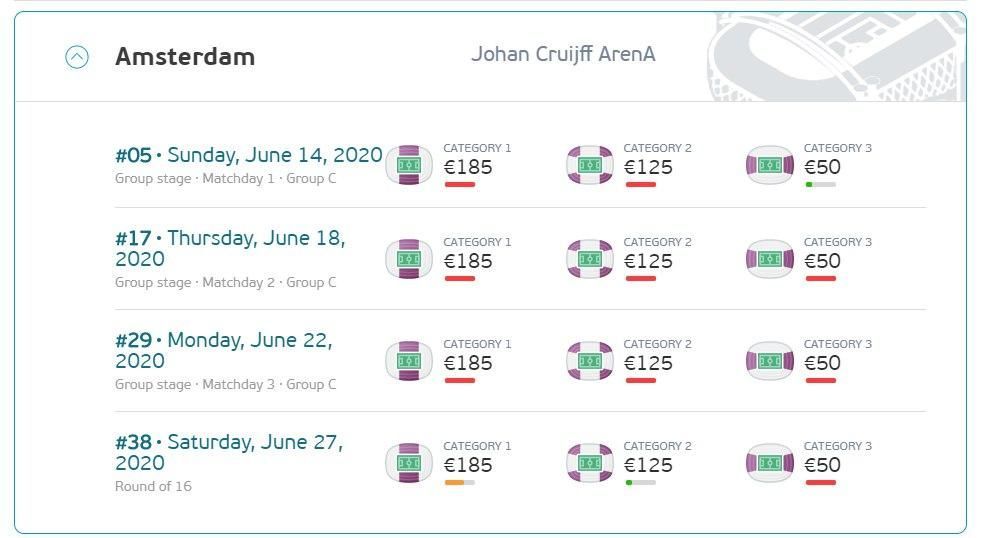982x538 pixels.
Task: Click the Johan Cruijff ArenA venue name
Action: click(563, 54)
